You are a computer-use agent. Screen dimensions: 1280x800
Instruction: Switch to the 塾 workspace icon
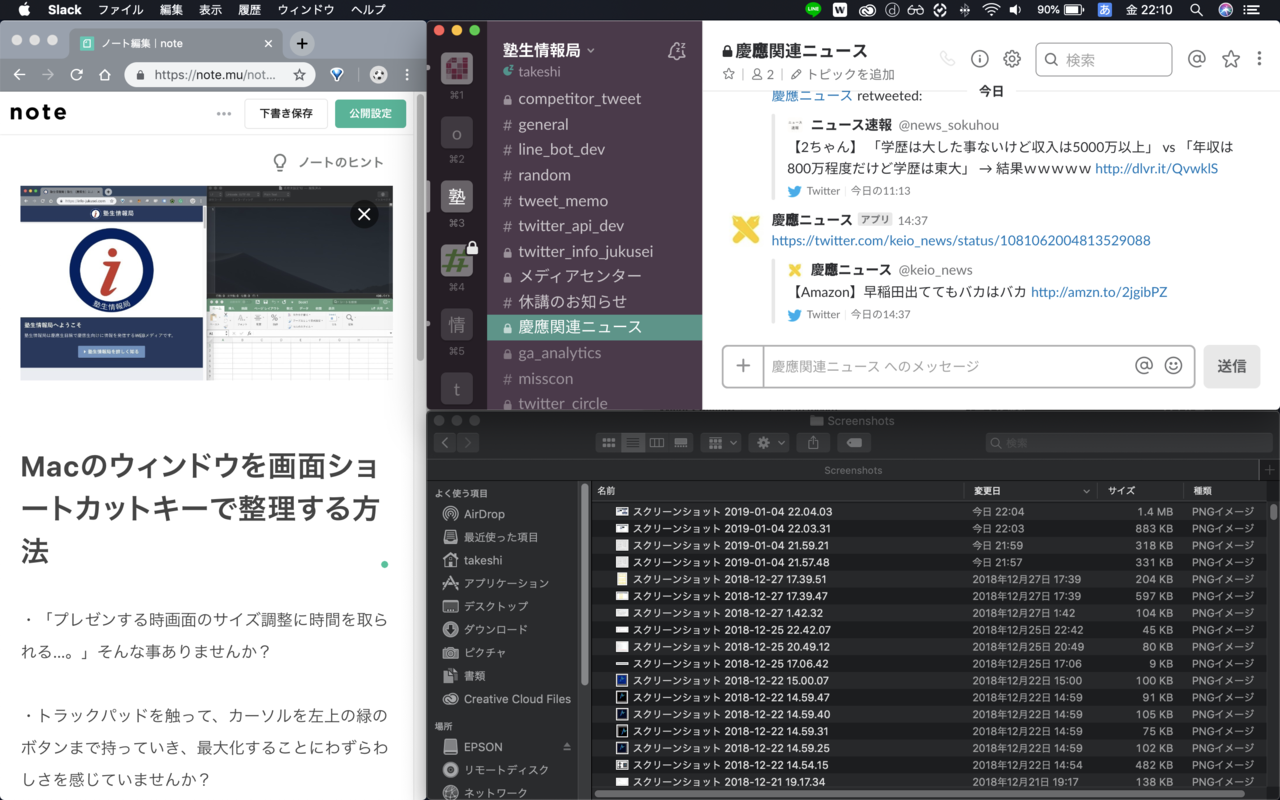pyautogui.click(x=457, y=196)
